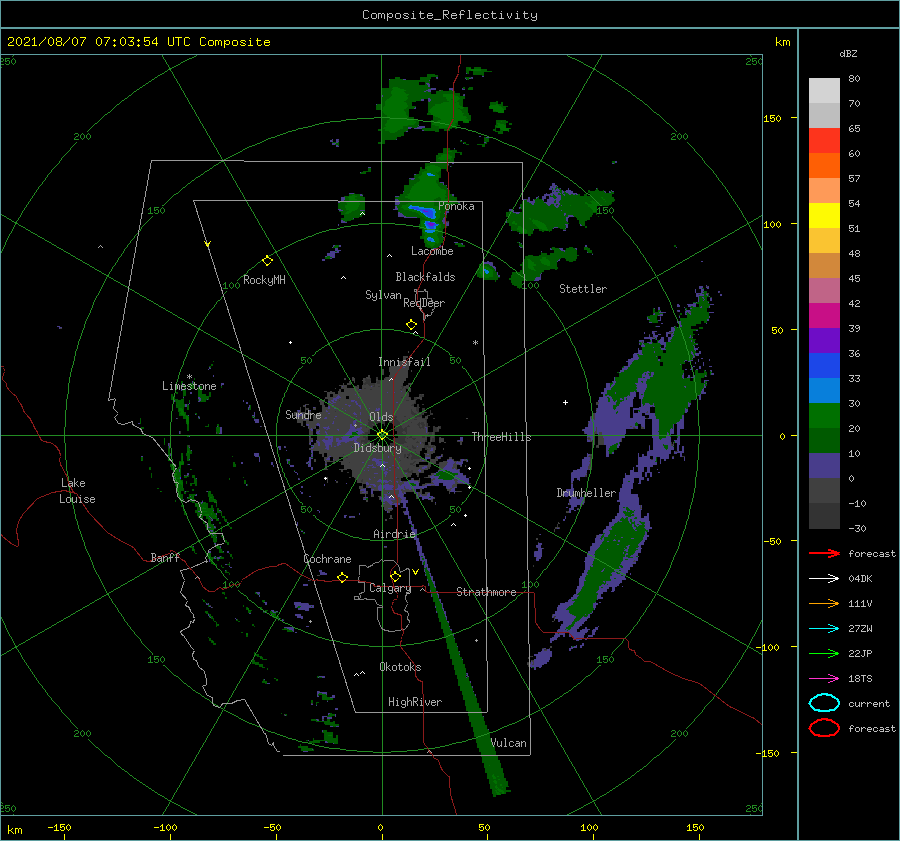
Task: Select the white 04DK arrow icon
Action: [824, 578]
